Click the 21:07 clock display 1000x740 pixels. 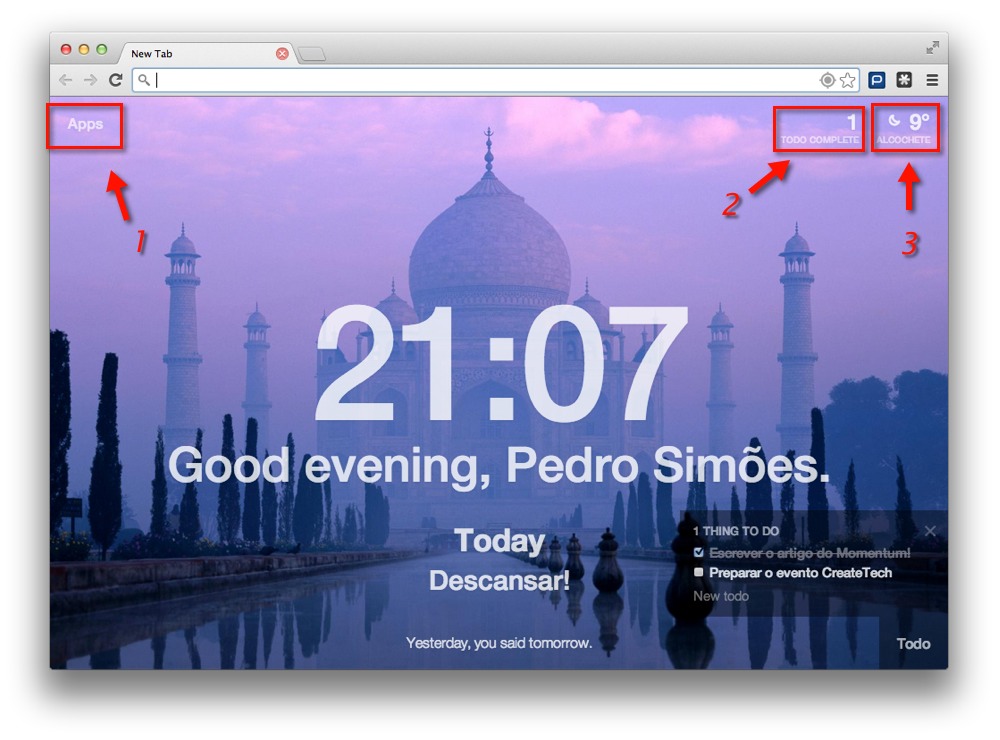pos(501,364)
